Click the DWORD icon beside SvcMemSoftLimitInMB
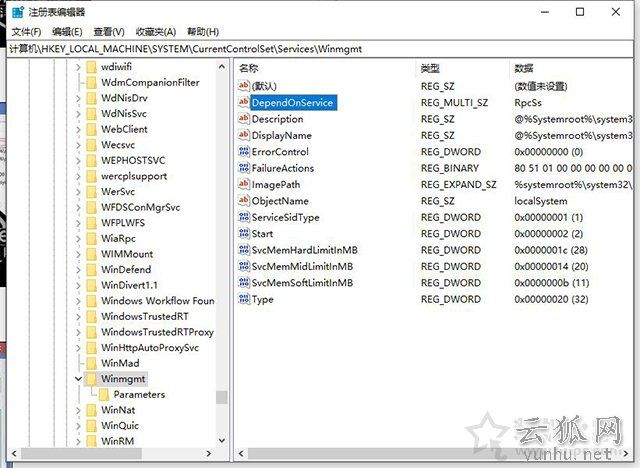Viewport: 640px width, 468px height. tap(244, 282)
